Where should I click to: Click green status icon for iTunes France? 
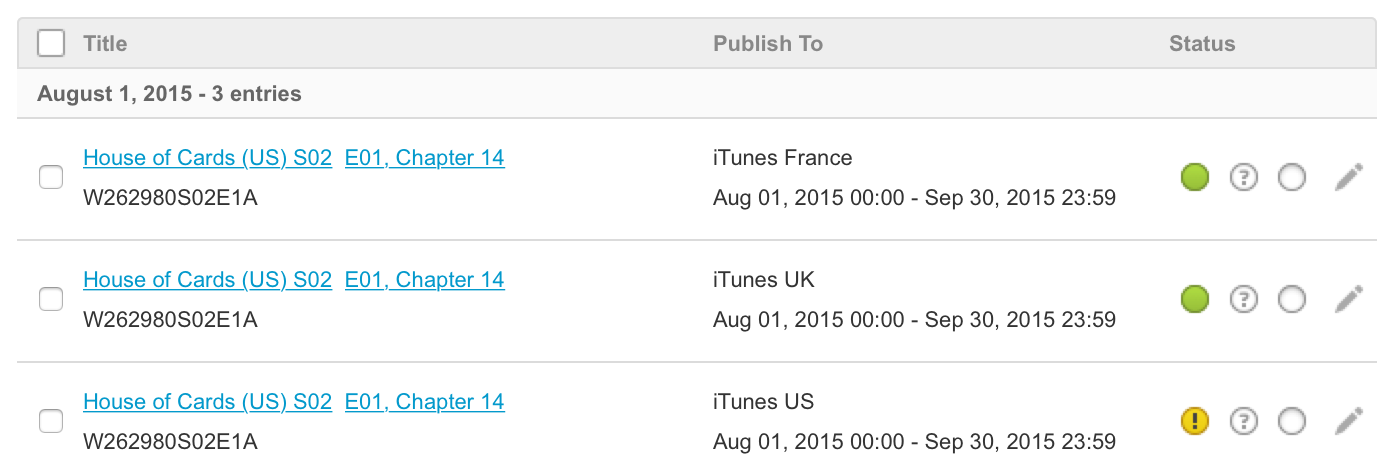[x=1195, y=178]
